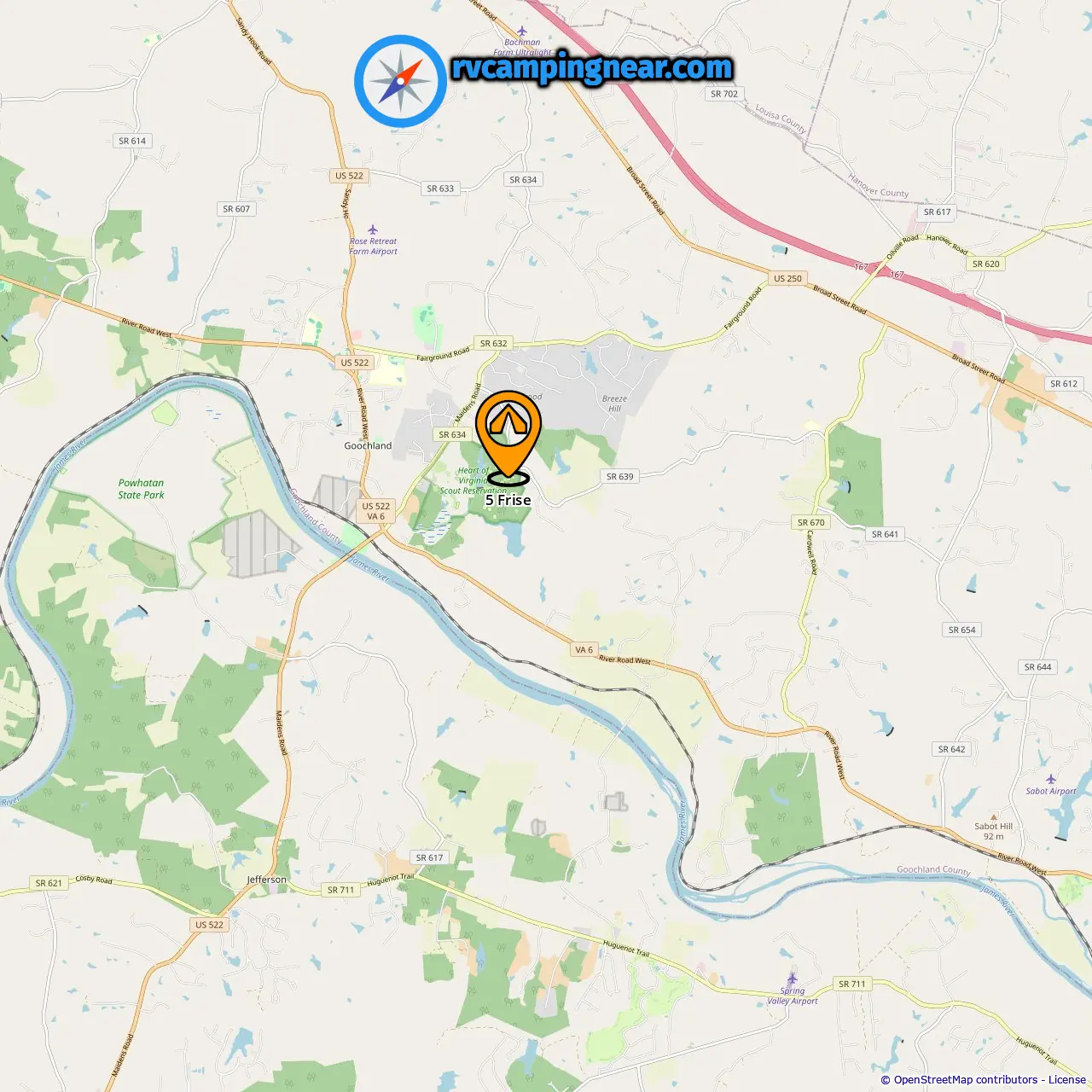Image resolution: width=1092 pixels, height=1092 pixels.
Task: Click the Rose Retreat Farm Airport plane icon
Action: [x=373, y=229]
